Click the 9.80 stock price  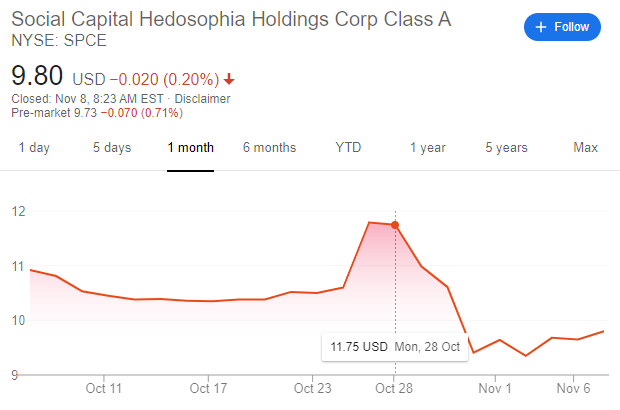(x=37, y=75)
